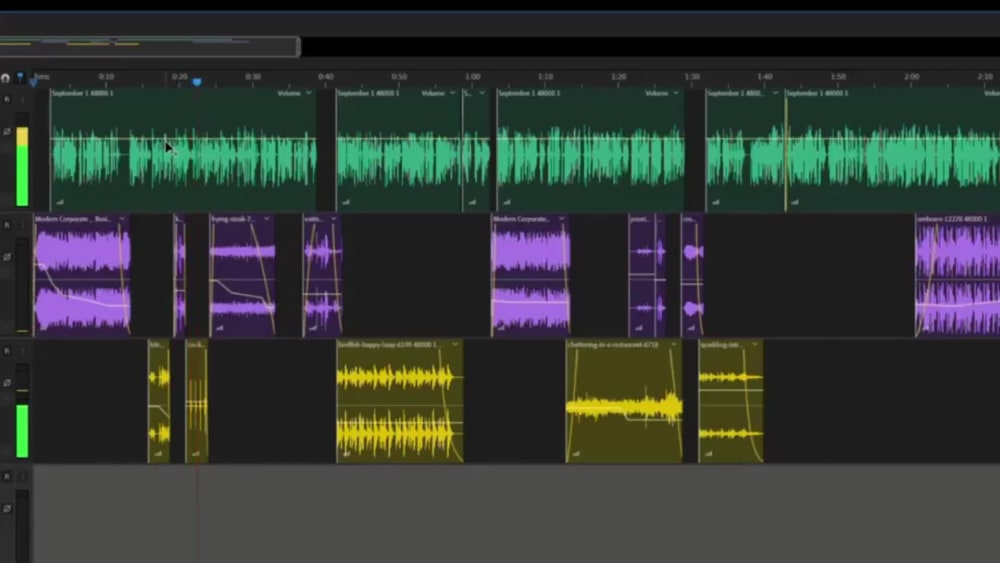Select the narrow purple clip near 1:28

tap(692, 275)
